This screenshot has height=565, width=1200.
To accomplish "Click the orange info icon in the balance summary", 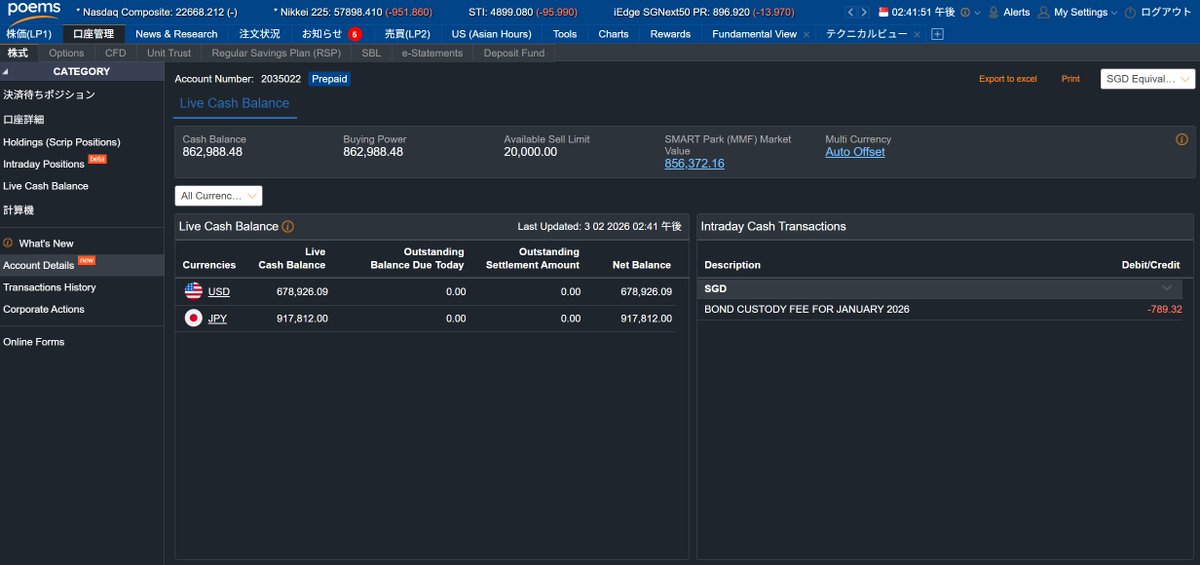I will coord(1182,140).
